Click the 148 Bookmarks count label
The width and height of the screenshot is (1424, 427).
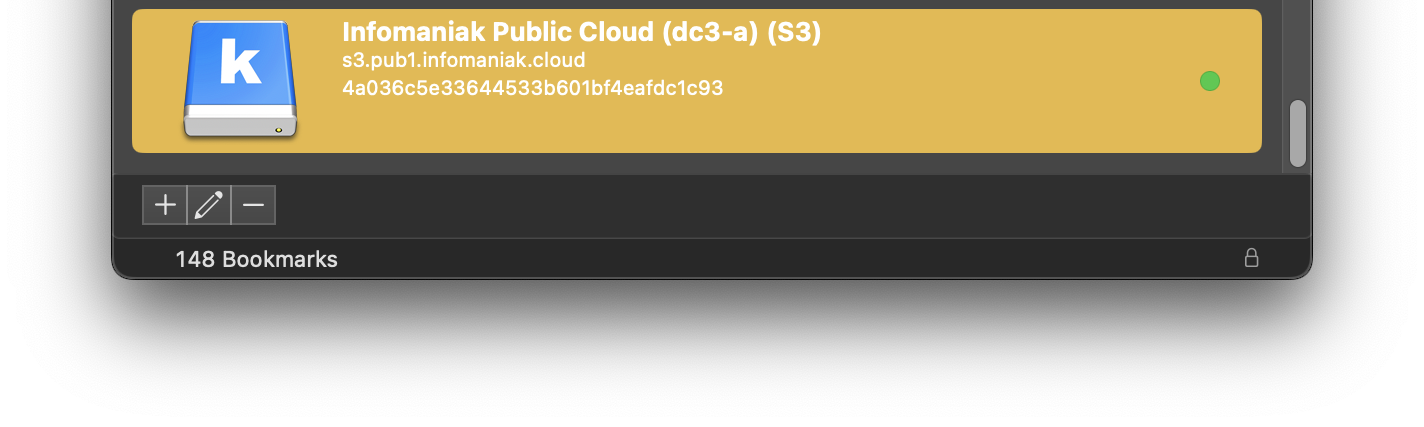pos(256,260)
